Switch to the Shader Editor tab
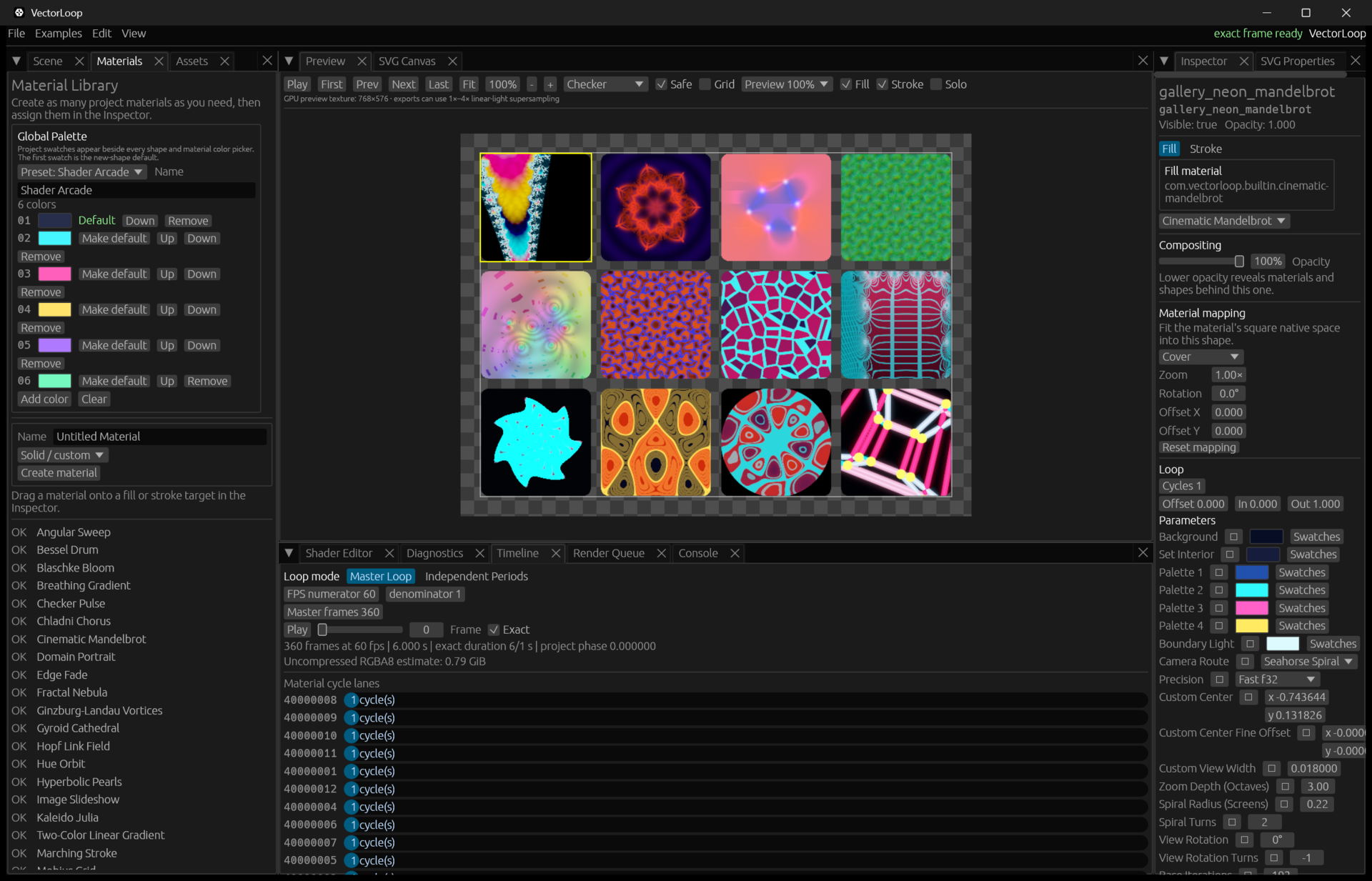The image size is (1372, 881). point(339,553)
